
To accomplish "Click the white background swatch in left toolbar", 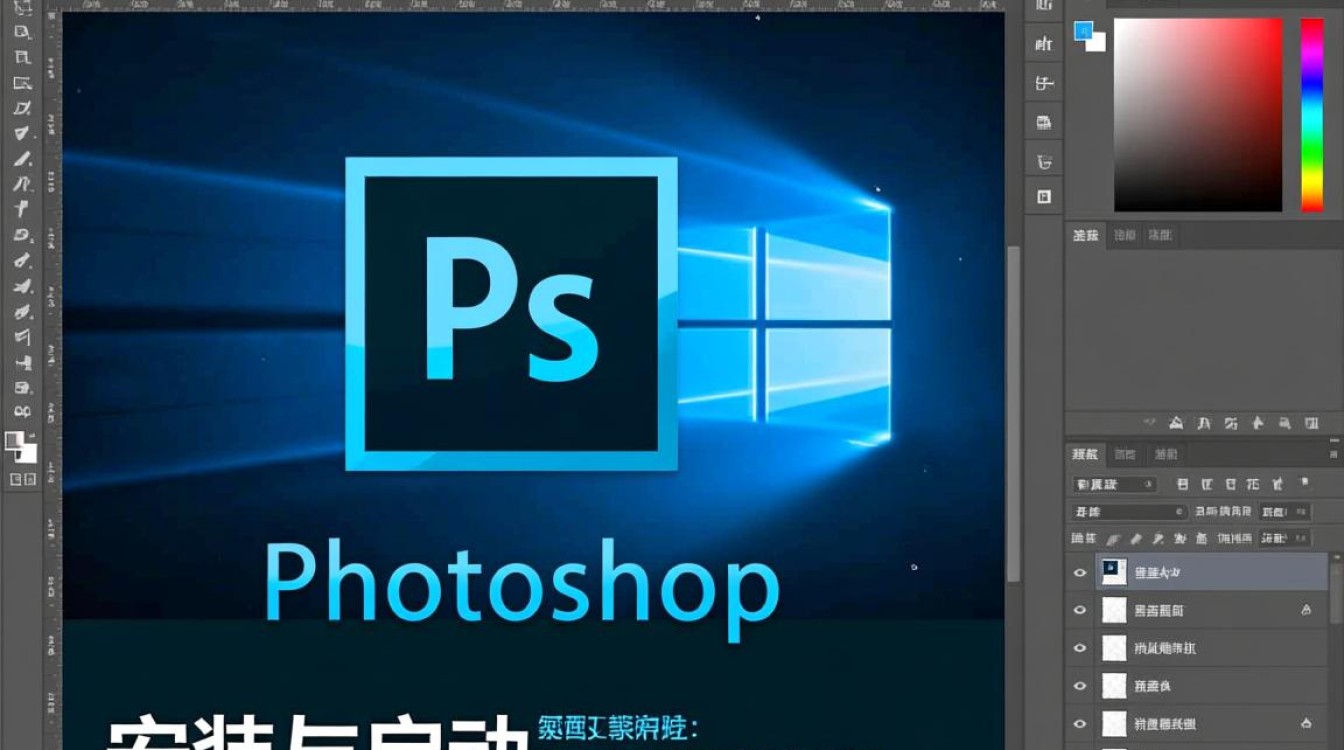I will click(30, 456).
